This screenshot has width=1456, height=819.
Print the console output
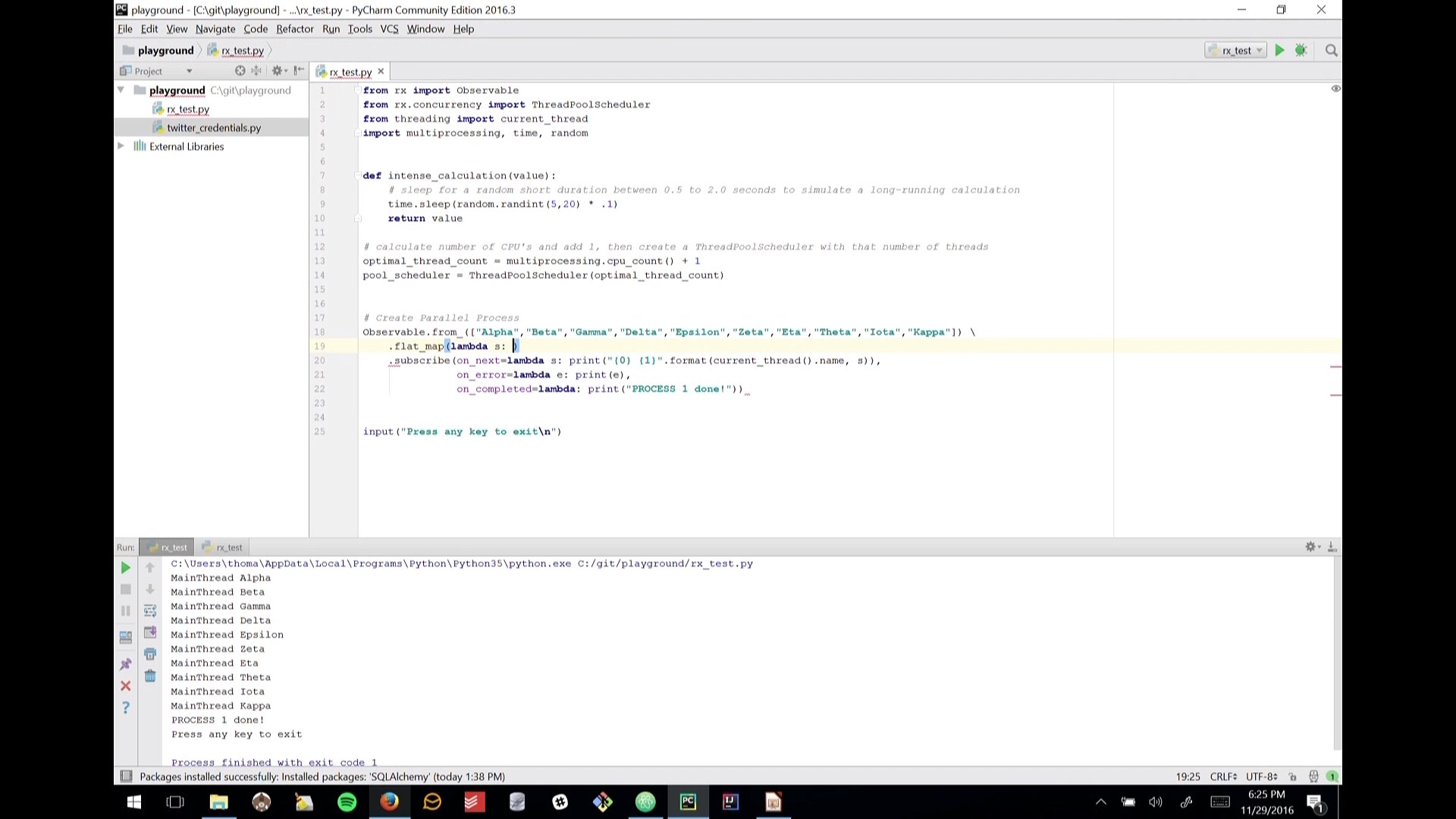pos(150,654)
